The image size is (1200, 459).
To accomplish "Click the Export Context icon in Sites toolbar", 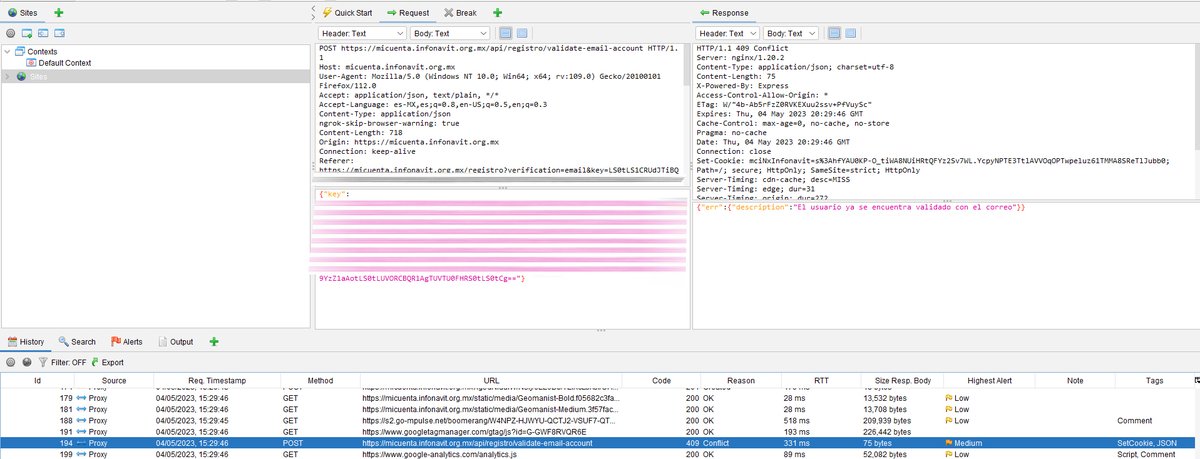I will pyautogui.click(x=60, y=34).
